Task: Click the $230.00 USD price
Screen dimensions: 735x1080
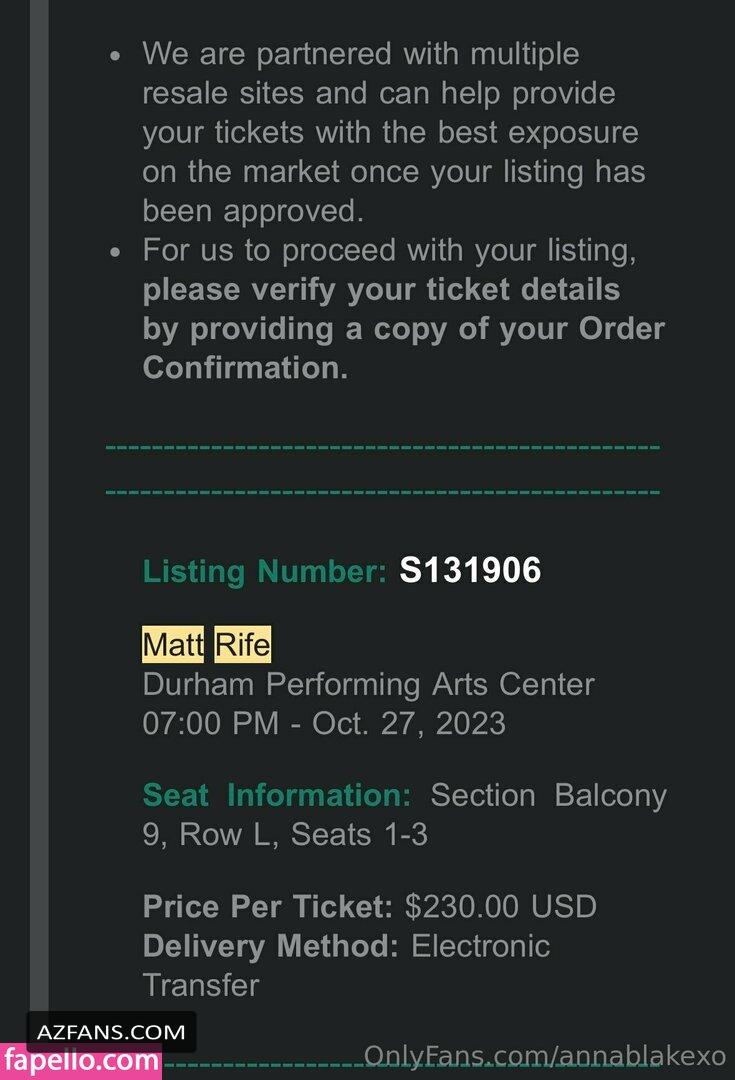Action: [500, 907]
